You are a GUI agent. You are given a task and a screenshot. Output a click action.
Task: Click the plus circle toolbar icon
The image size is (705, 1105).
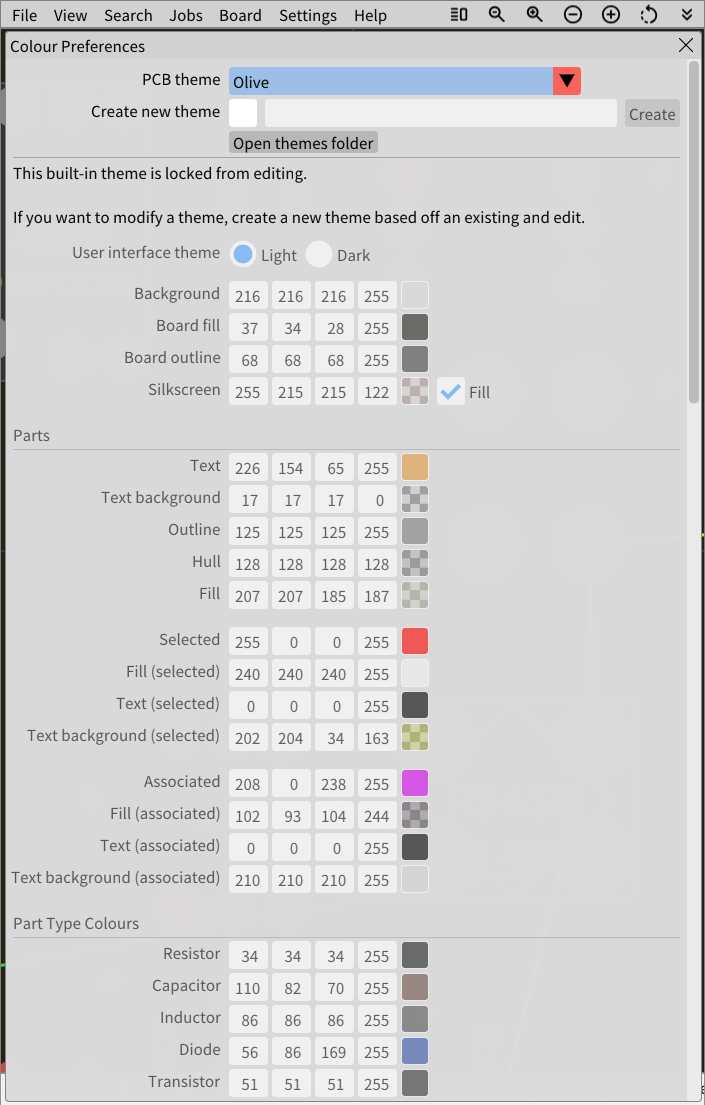click(x=610, y=14)
